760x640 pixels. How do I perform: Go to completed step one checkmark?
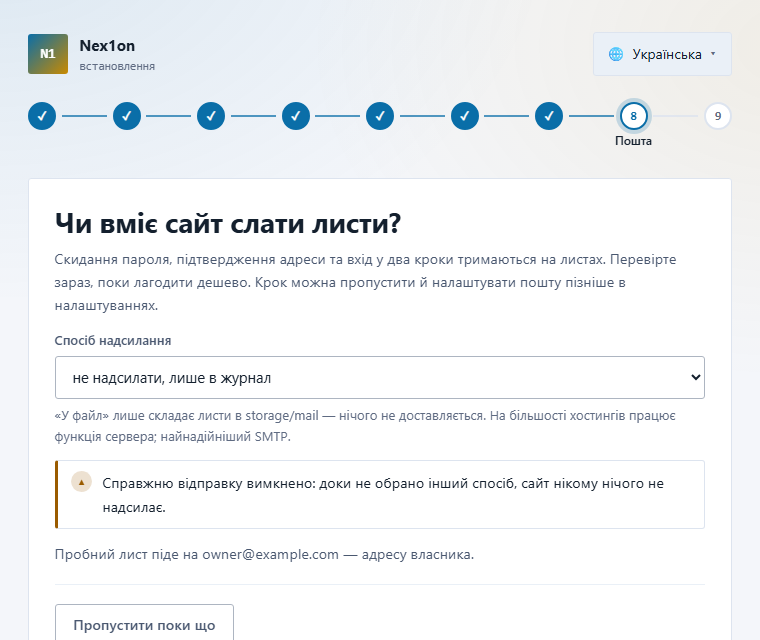point(42,116)
